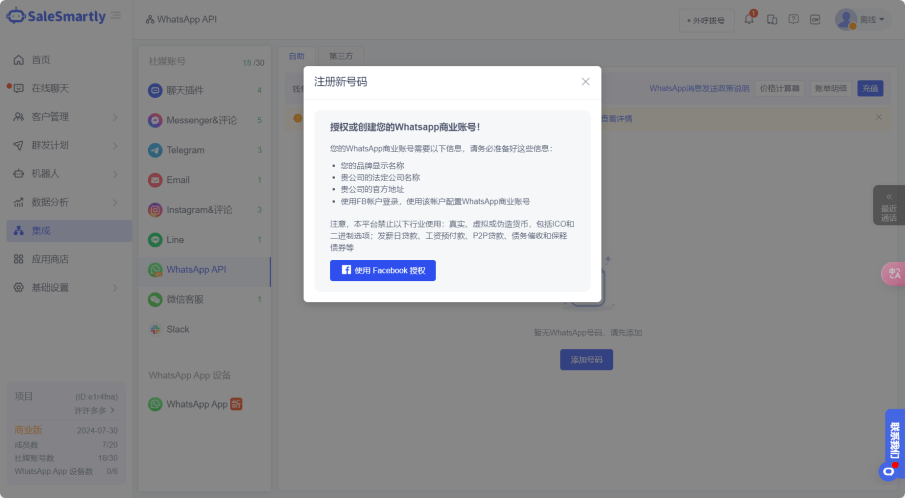Click the Messenger&评论 channel icon
The width and height of the screenshot is (905, 498).
(x=155, y=120)
